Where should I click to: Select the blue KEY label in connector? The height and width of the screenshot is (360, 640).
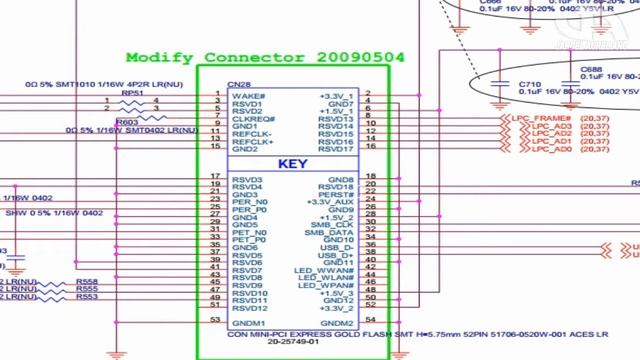[x=293, y=164]
